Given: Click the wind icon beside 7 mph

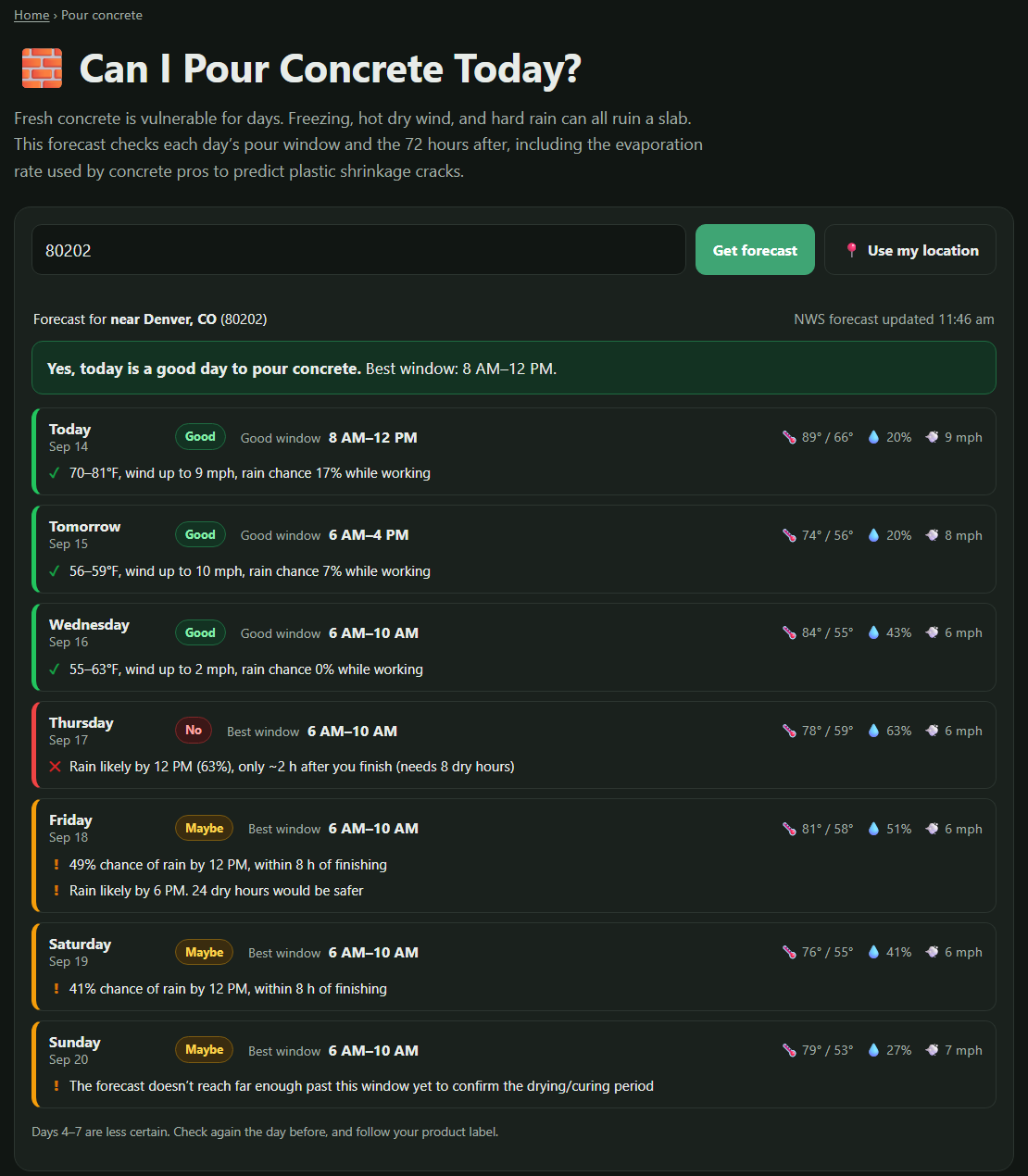Looking at the screenshot, I should (x=932, y=1050).
